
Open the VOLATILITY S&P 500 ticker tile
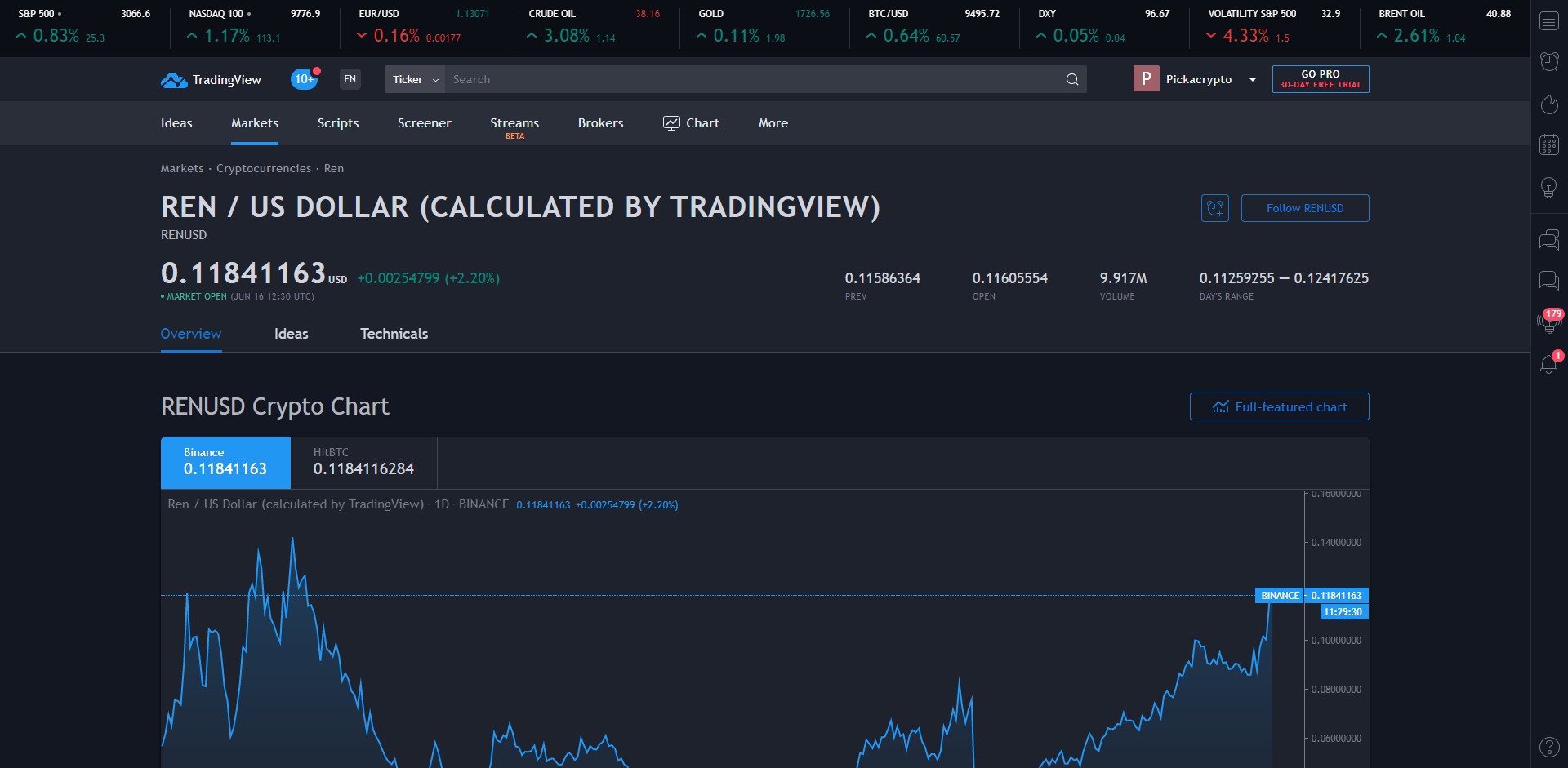(1273, 26)
